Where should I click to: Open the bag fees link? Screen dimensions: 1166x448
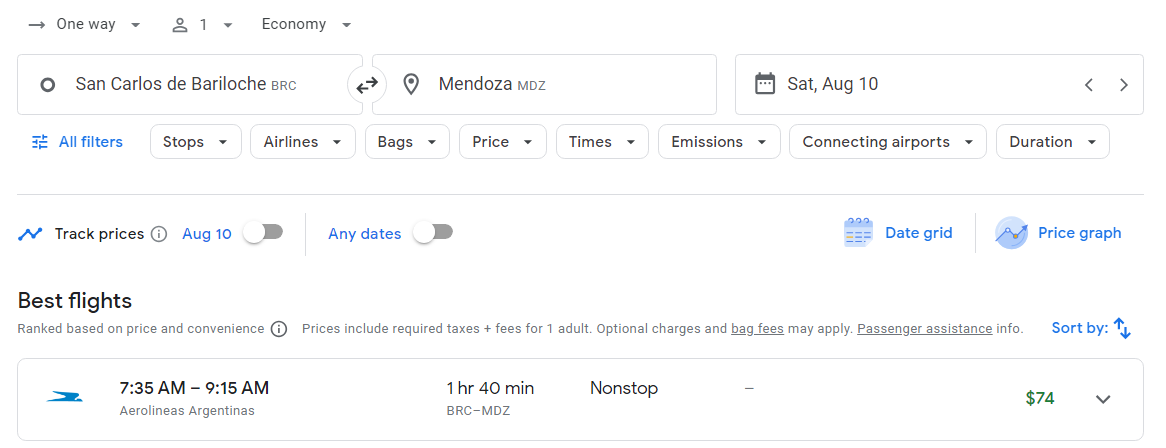pyautogui.click(x=757, y=329)
